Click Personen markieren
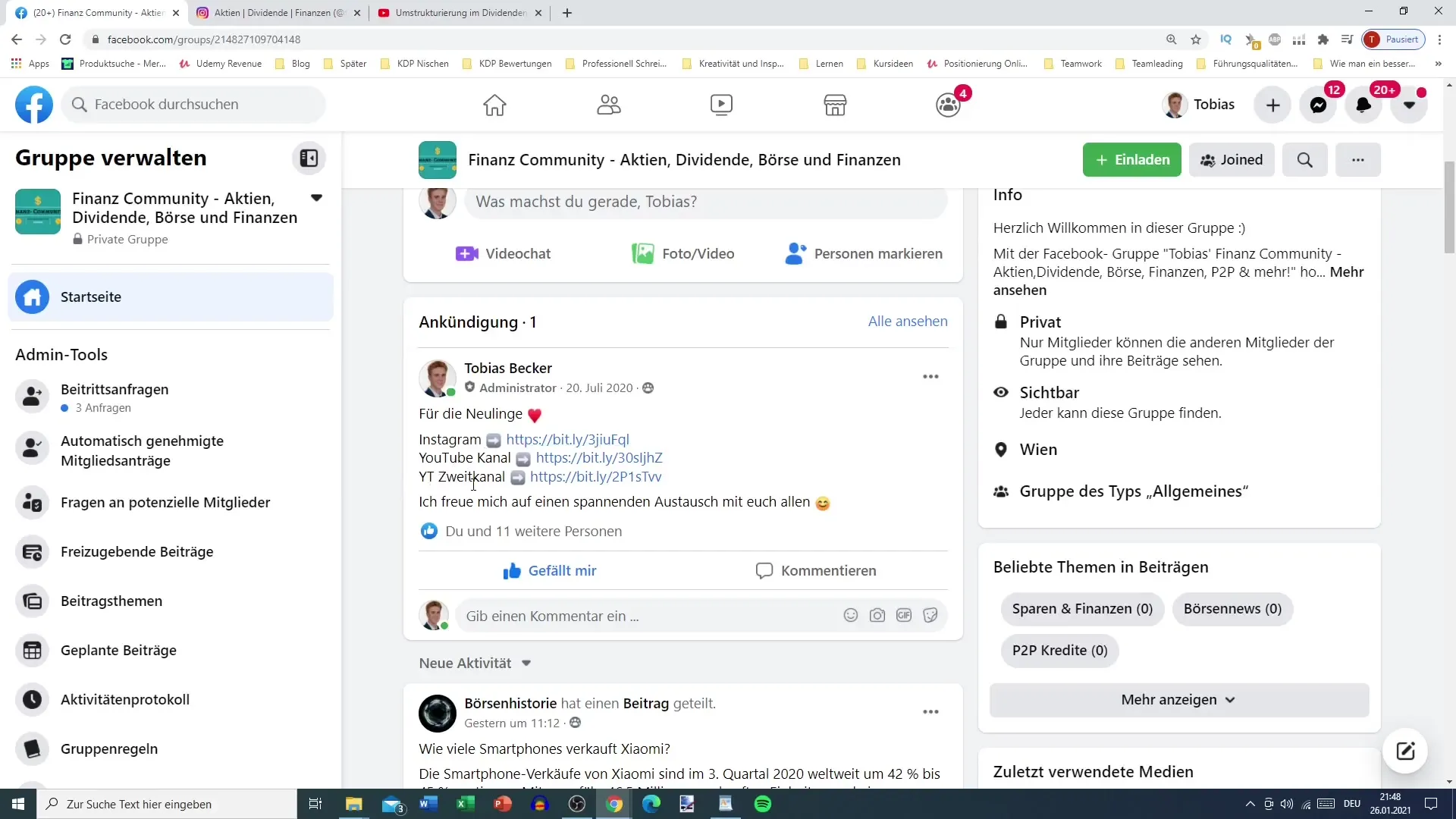Screen dimensions: 1456x819 point(864,254)
